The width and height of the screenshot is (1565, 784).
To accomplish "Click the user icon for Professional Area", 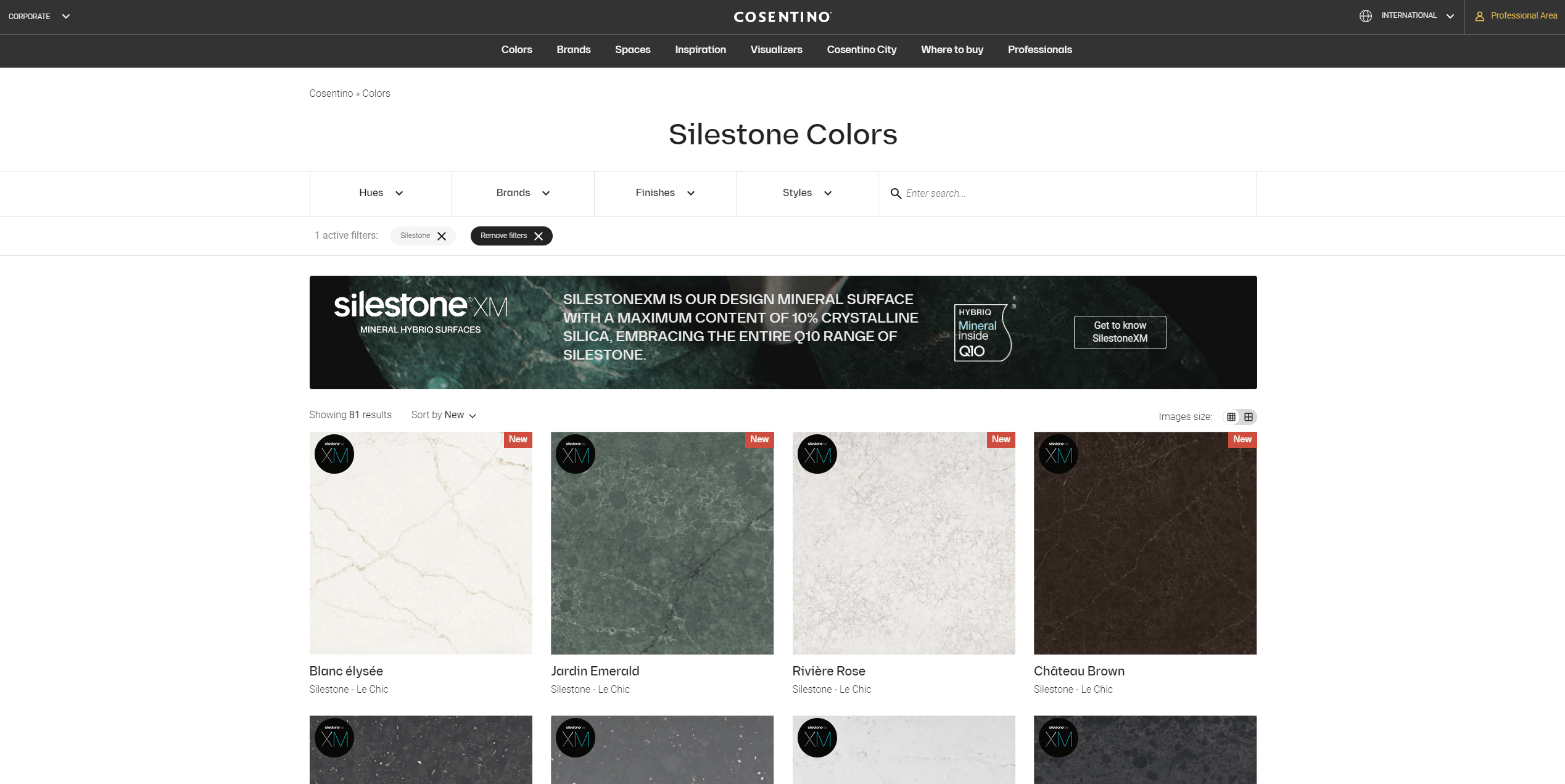I will pyautogui.click(x=1479, y=17).
